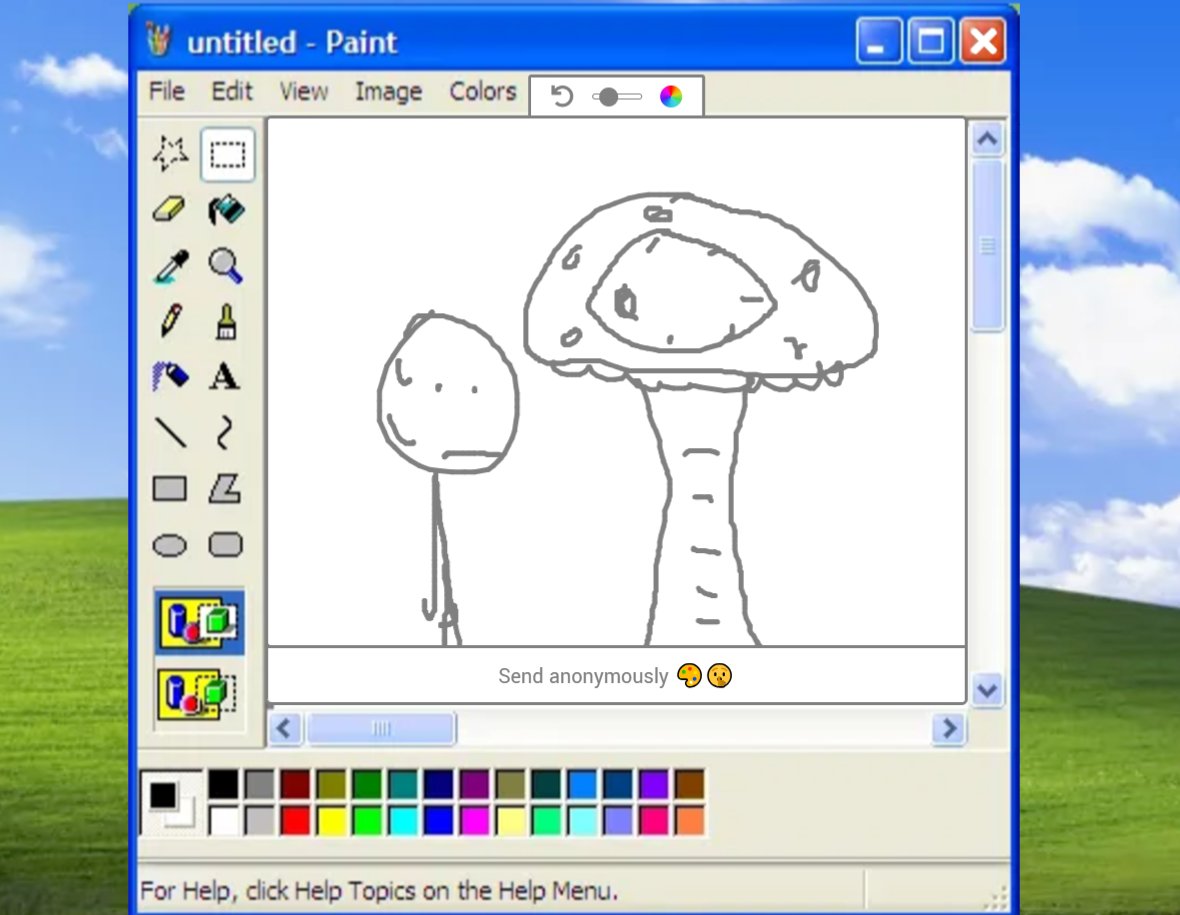This screenshot has width=1180, height=915.
Task: Pick the light gray palette swatch
Action: (260, 820)
